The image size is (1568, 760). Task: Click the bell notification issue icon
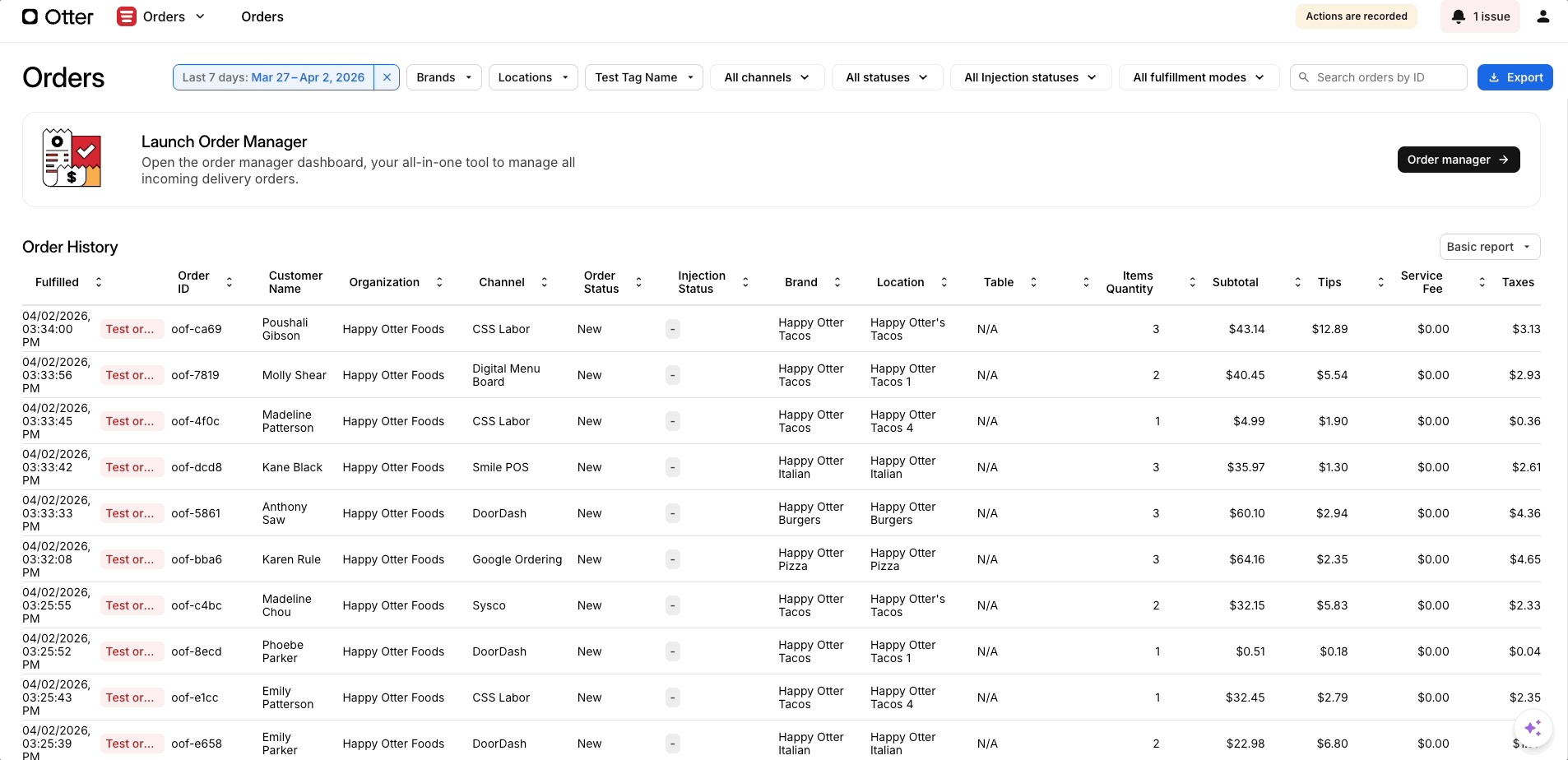(1459, 16)
